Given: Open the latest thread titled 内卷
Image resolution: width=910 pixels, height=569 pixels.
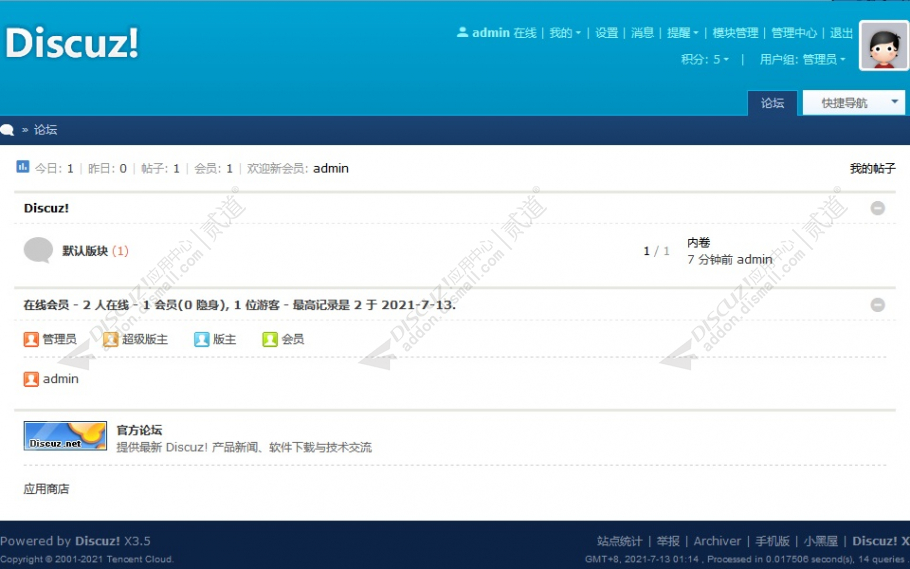Looking at the screenshot, I should click(x=699, y=243).
